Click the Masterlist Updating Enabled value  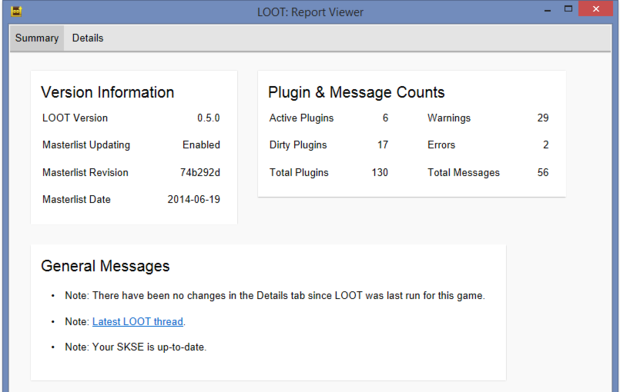[x=201, y=145]
